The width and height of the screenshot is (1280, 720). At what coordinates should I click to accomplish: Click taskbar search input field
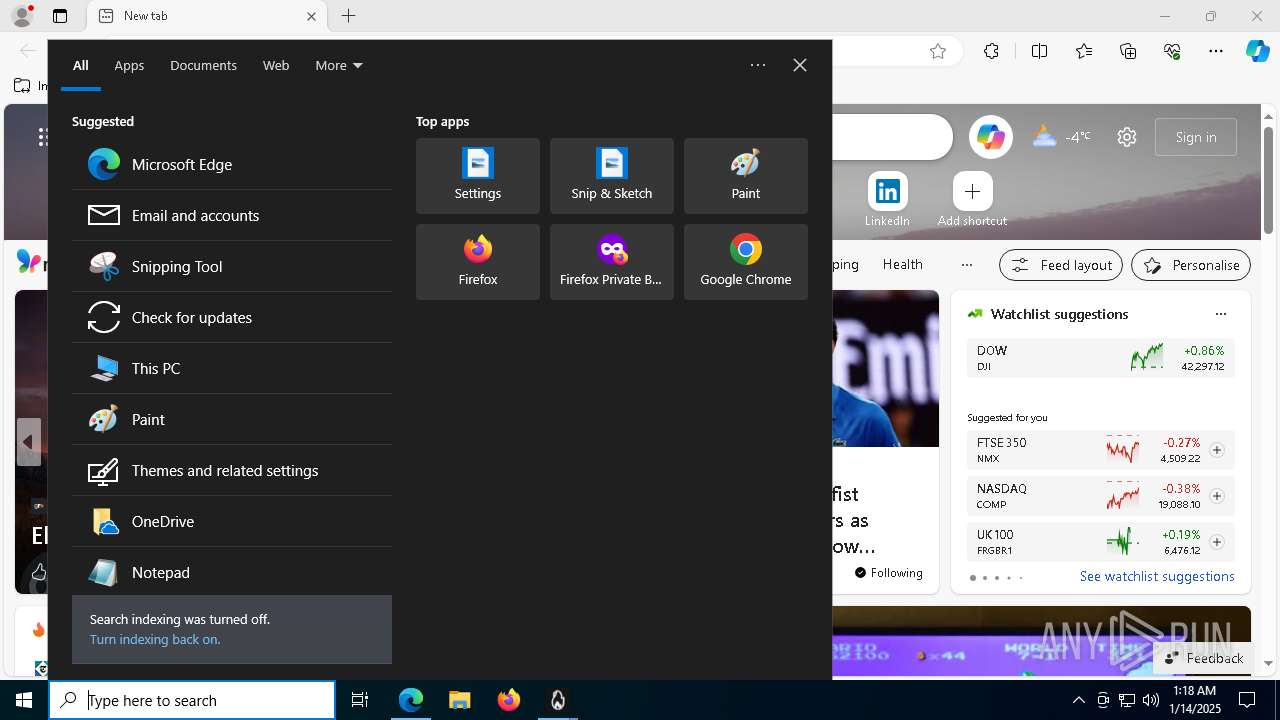192,700
